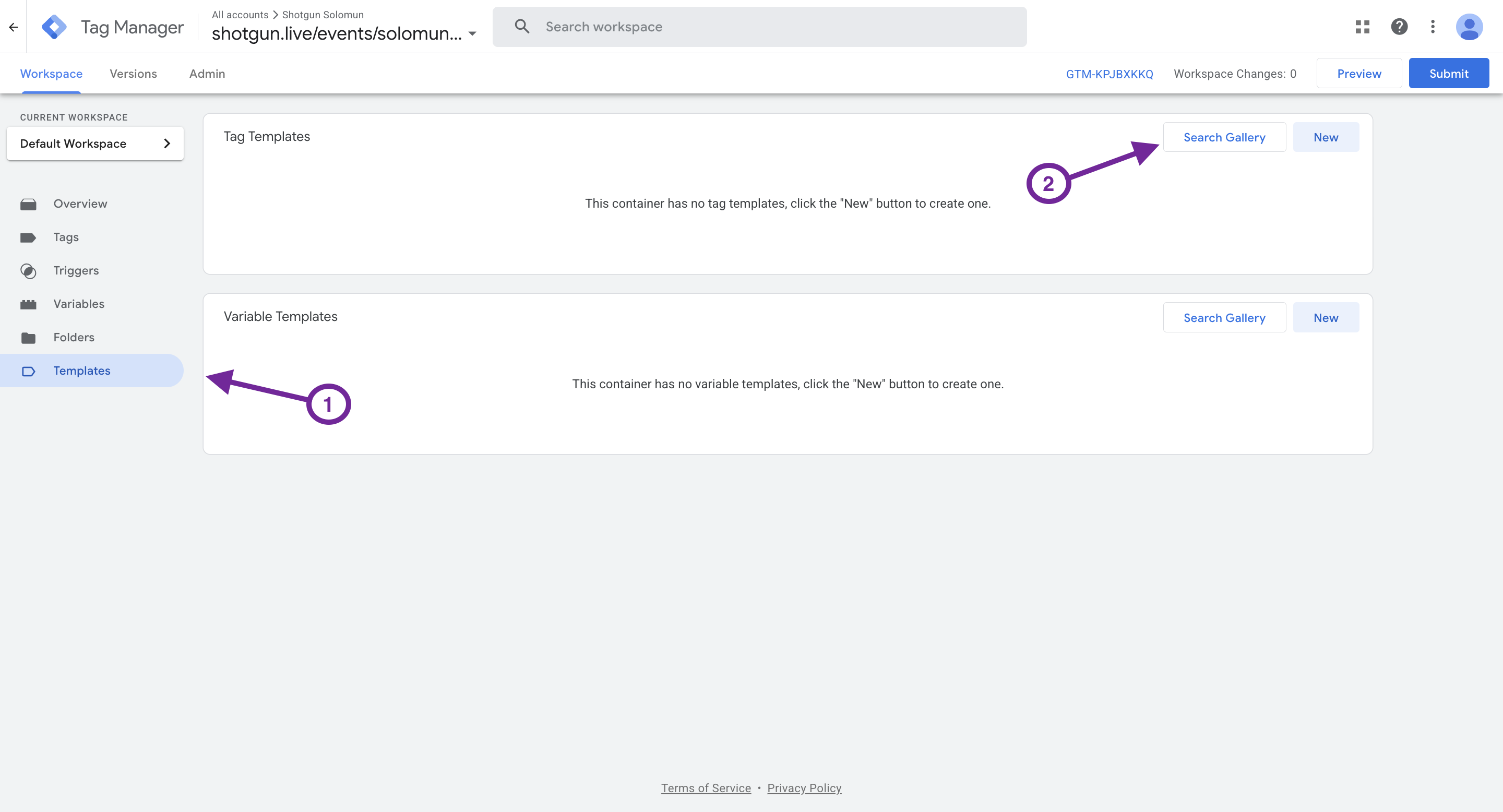Create New variable template
The image size is (1503, 812).
1326,318
